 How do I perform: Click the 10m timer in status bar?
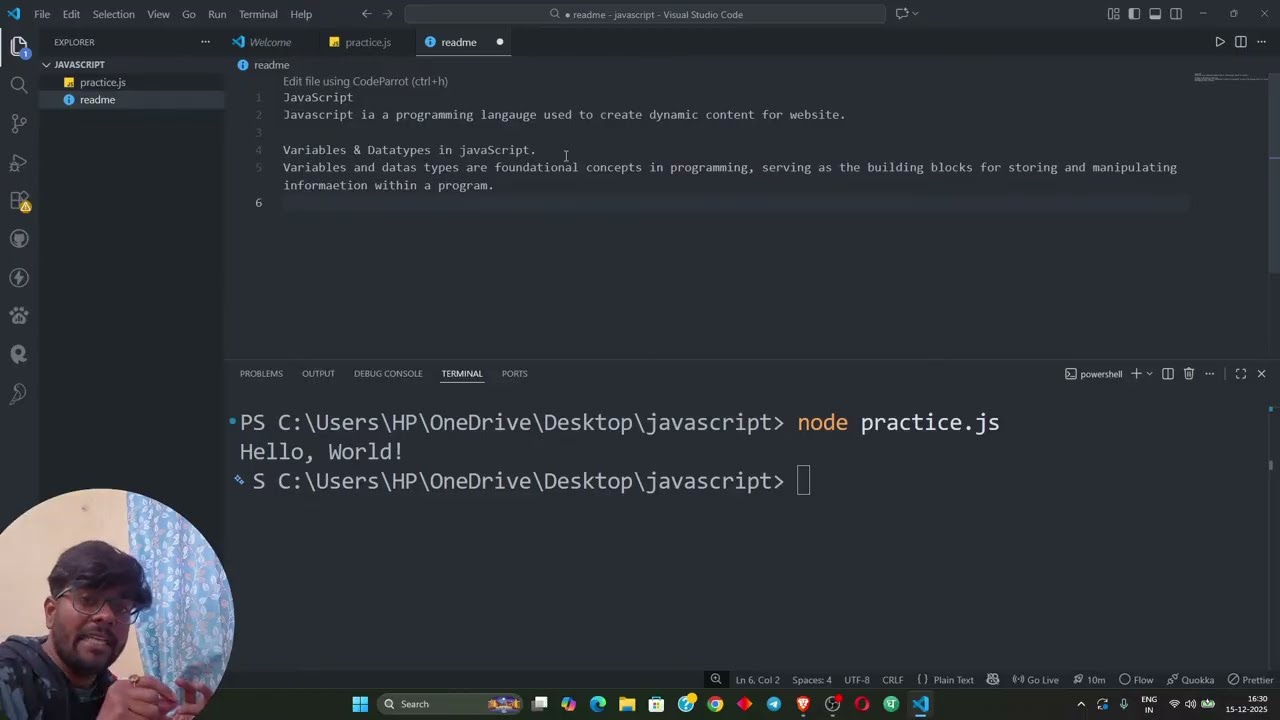pyautogui.click(x=1088, y=680)
